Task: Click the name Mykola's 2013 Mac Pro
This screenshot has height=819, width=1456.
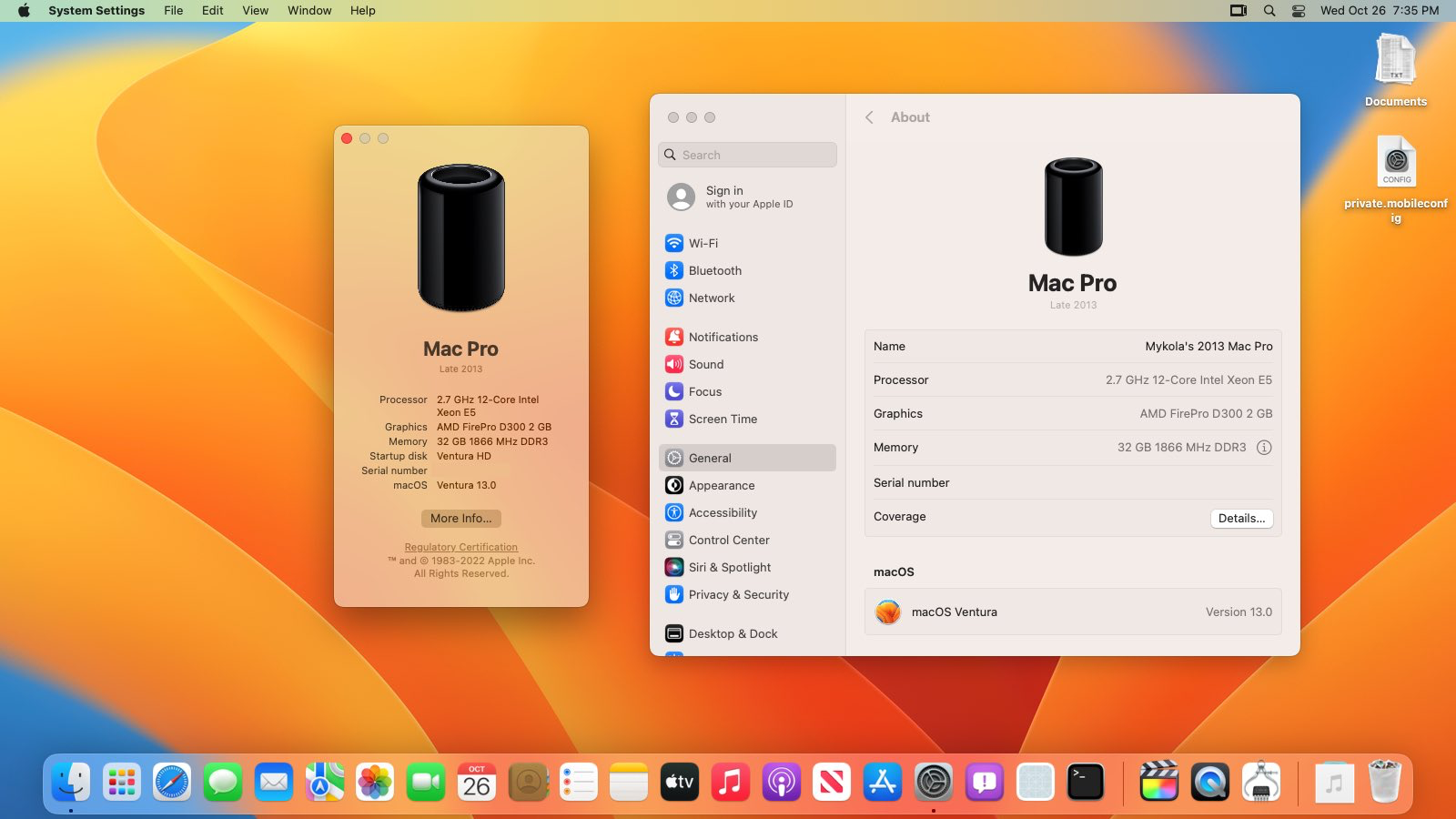Action: point(1208,346)
